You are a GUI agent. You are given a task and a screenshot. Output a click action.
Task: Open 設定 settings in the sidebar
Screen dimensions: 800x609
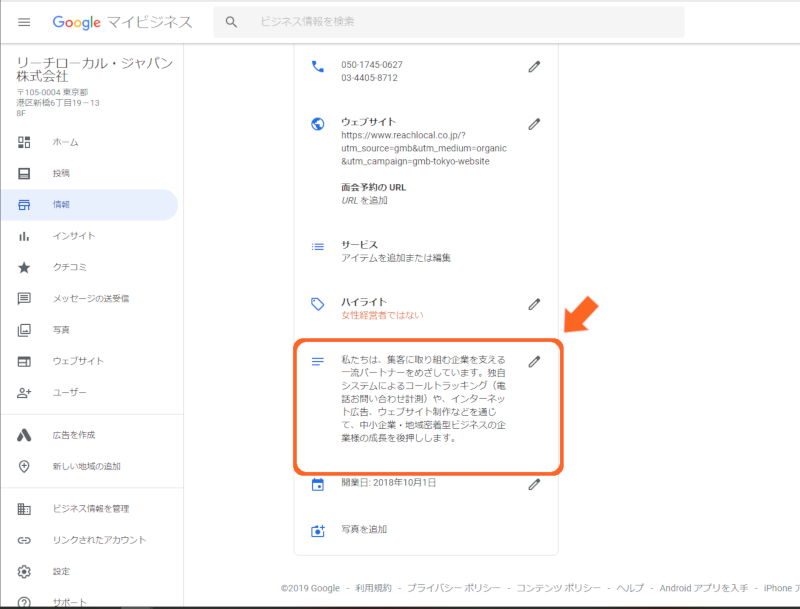click(89, 572)
